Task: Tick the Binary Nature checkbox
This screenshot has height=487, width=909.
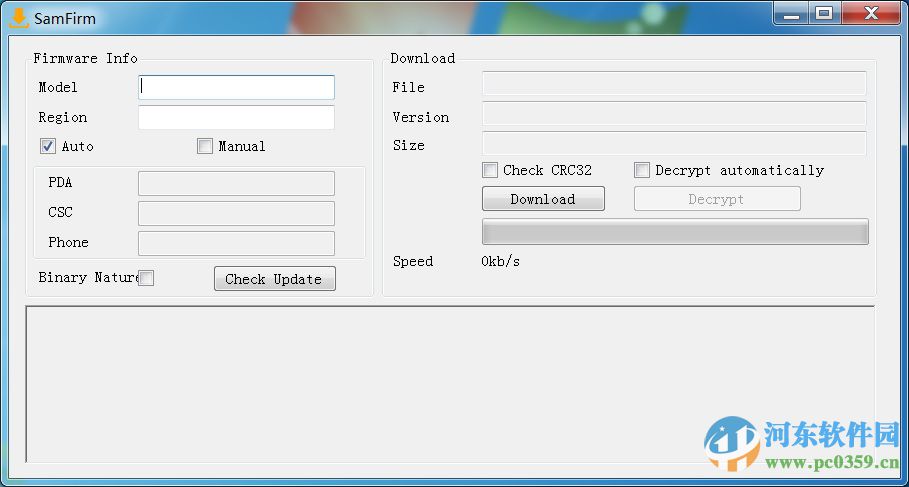Action: pyautogui.click(x=146, y=278)
